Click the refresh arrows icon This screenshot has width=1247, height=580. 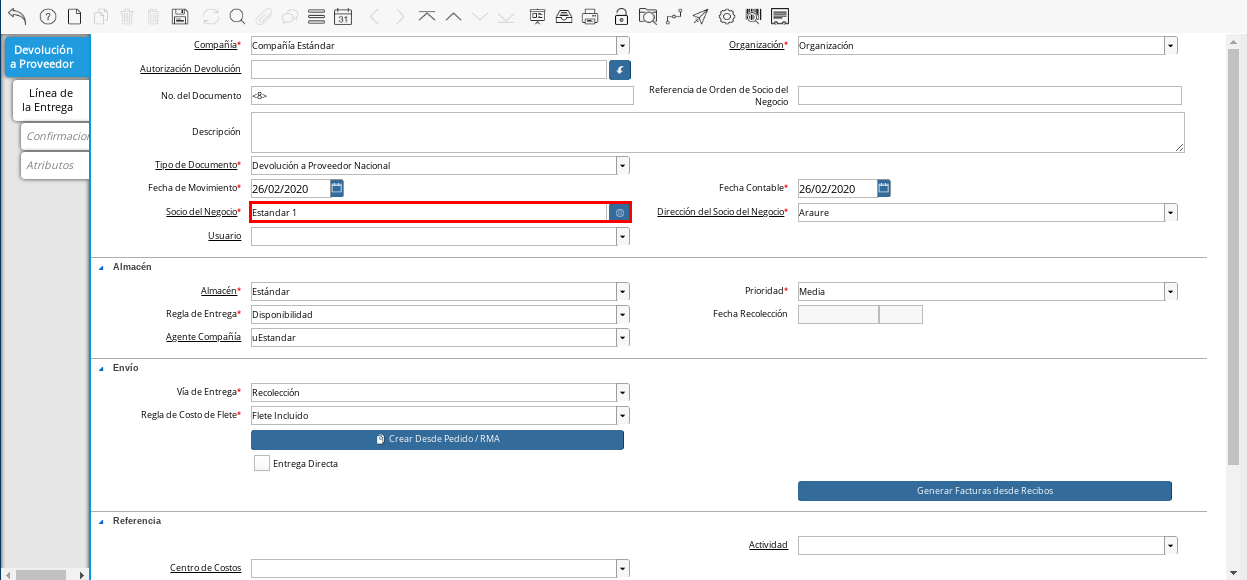point(210,16)
